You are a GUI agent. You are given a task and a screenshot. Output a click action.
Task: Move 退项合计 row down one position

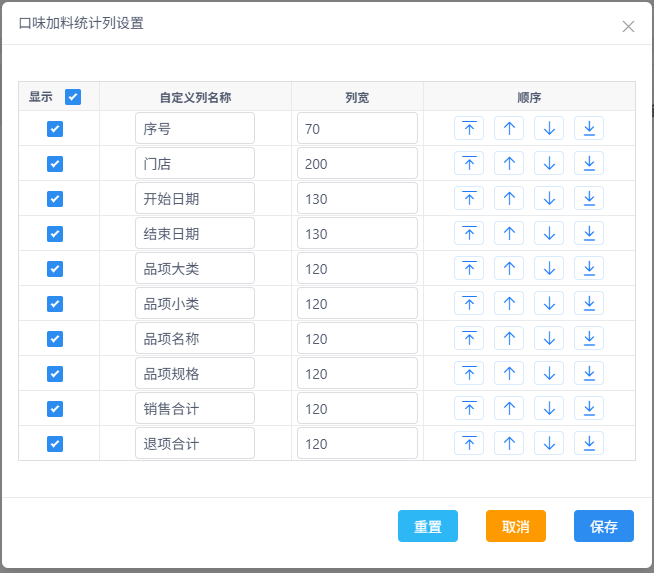[x=549, y=443]
